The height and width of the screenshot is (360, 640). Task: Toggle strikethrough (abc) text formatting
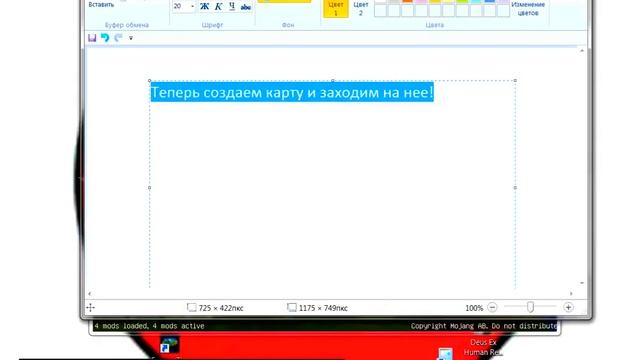click(246, 7)
